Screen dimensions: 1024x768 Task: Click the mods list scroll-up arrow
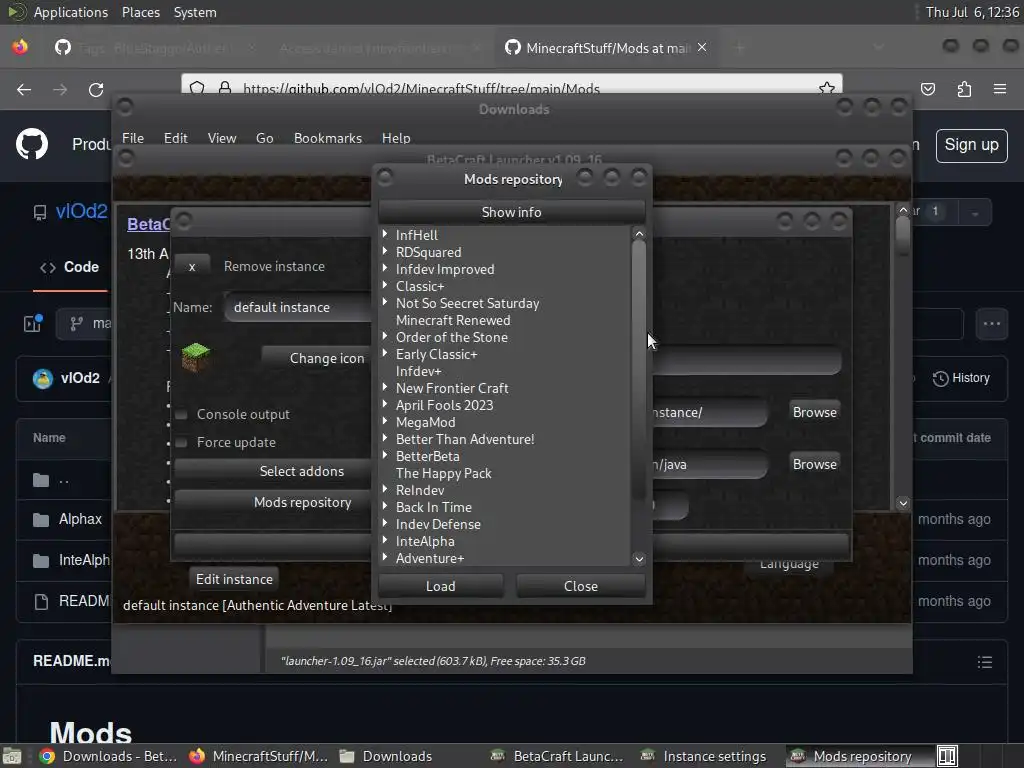pyautogui.click(x=639, y=233)
